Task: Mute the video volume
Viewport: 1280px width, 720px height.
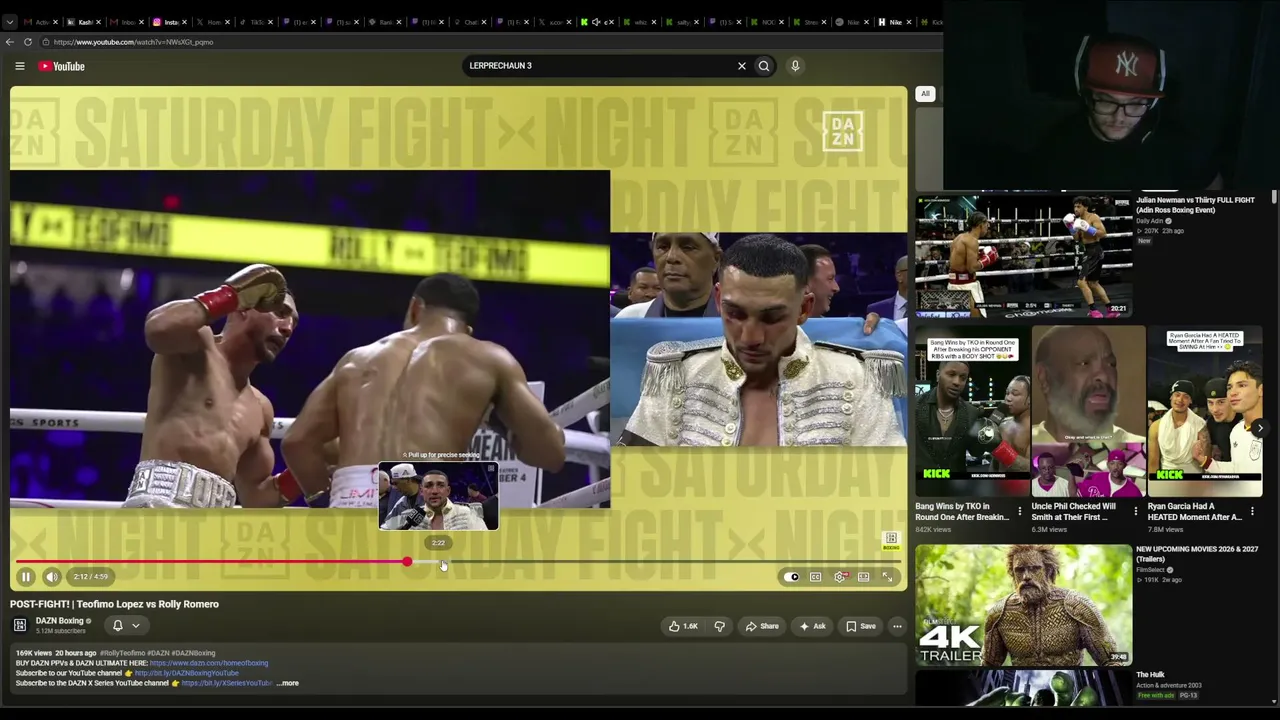Action: [x=51, y=577]
